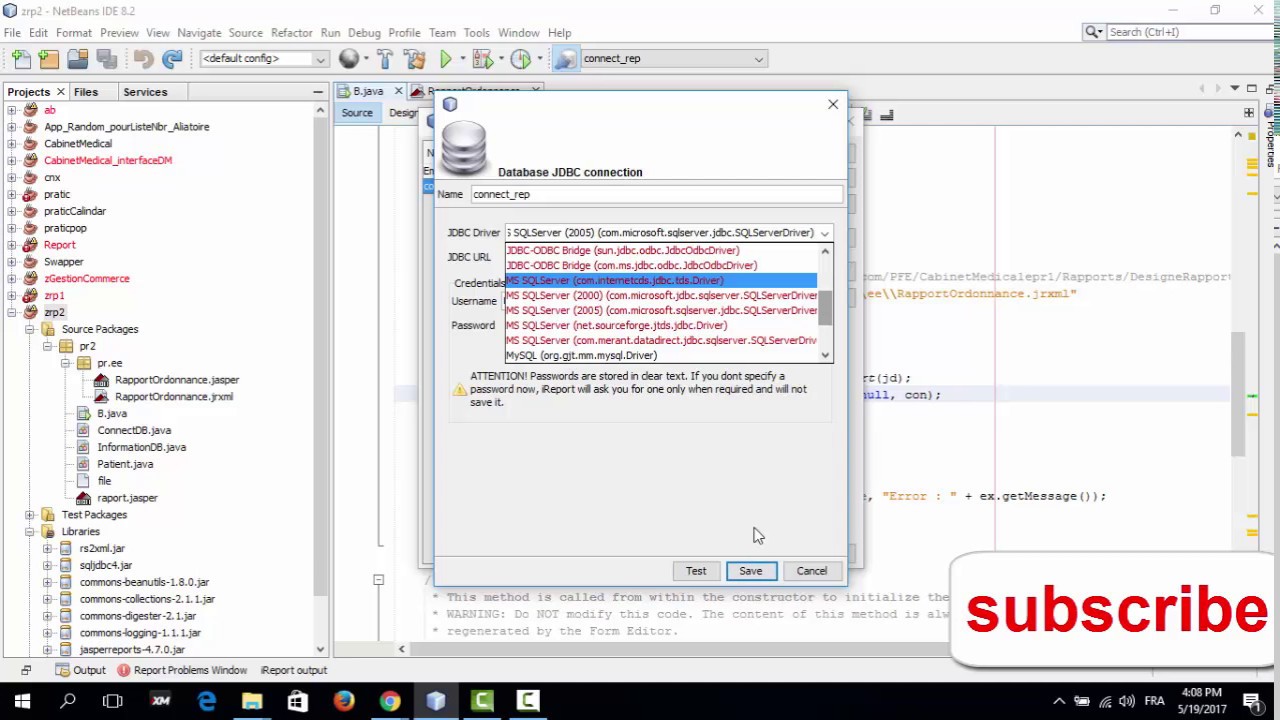Switch to the Files tab

(x=86, y=92)
